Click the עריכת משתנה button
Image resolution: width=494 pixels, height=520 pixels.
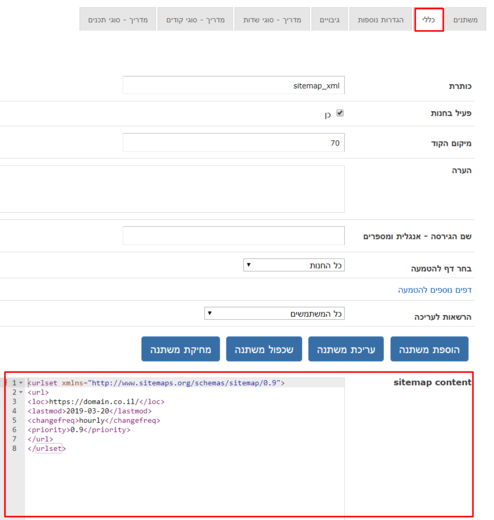pos(346,349)
